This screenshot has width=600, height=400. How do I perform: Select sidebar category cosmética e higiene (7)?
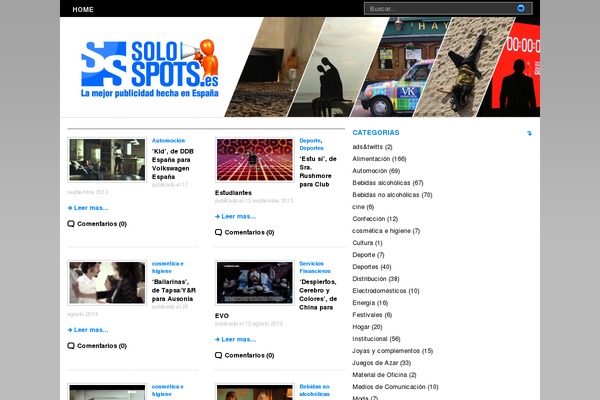386,231
